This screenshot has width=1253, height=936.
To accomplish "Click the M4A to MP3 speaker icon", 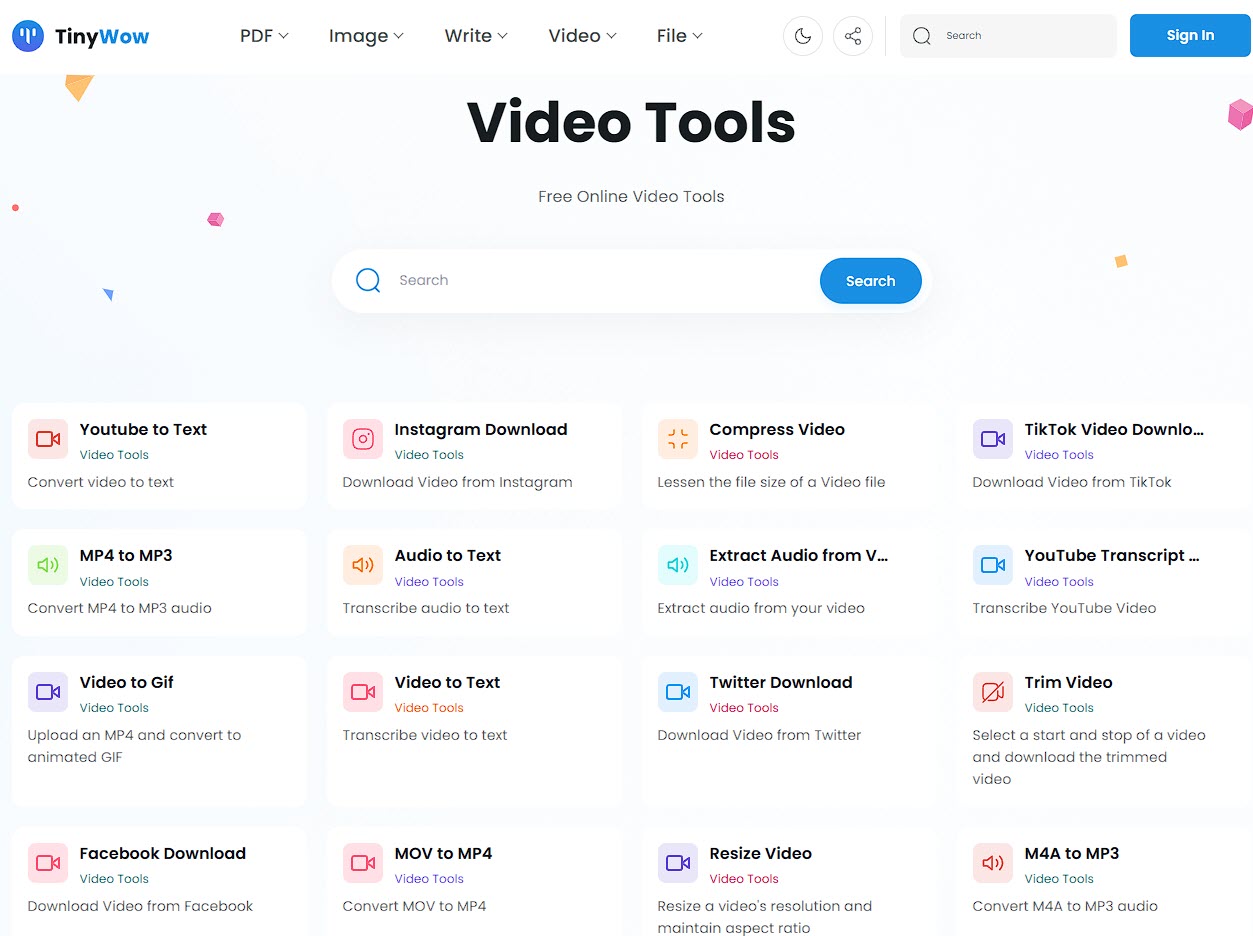I will [x=993, y=863].
